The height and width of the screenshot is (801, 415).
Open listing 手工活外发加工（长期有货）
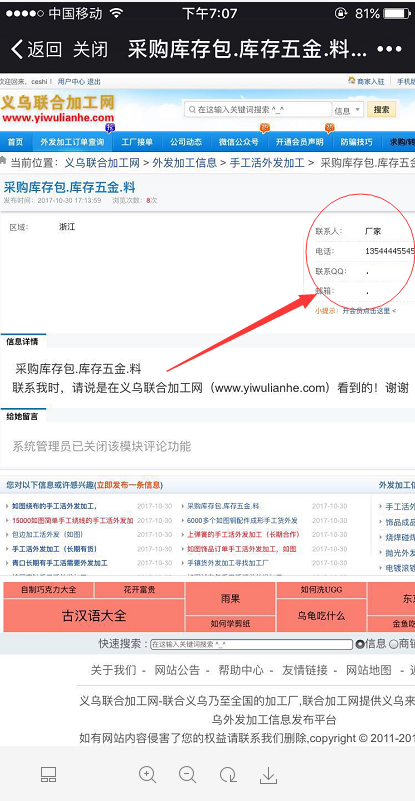pos(55,549)
